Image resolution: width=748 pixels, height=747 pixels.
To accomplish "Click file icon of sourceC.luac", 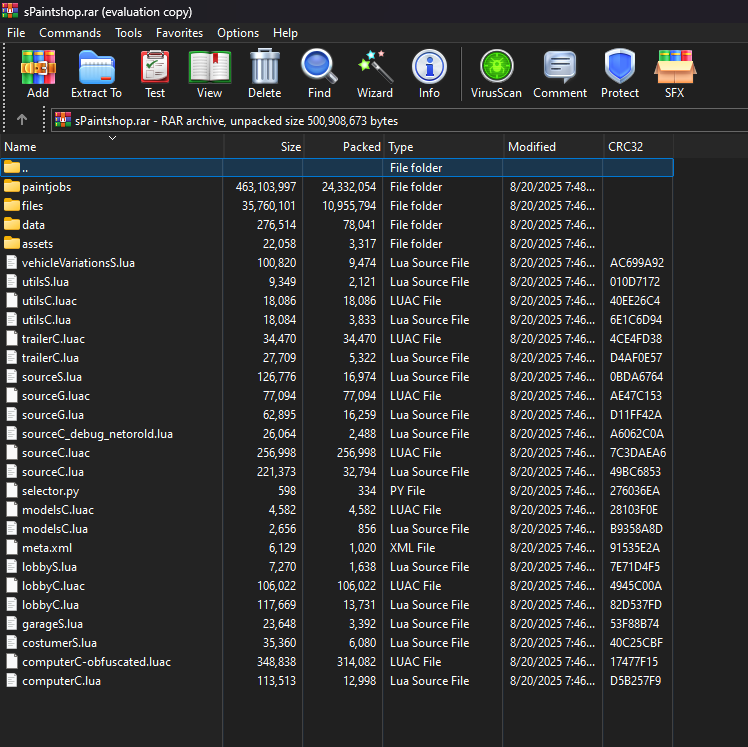I will (12, 453).
